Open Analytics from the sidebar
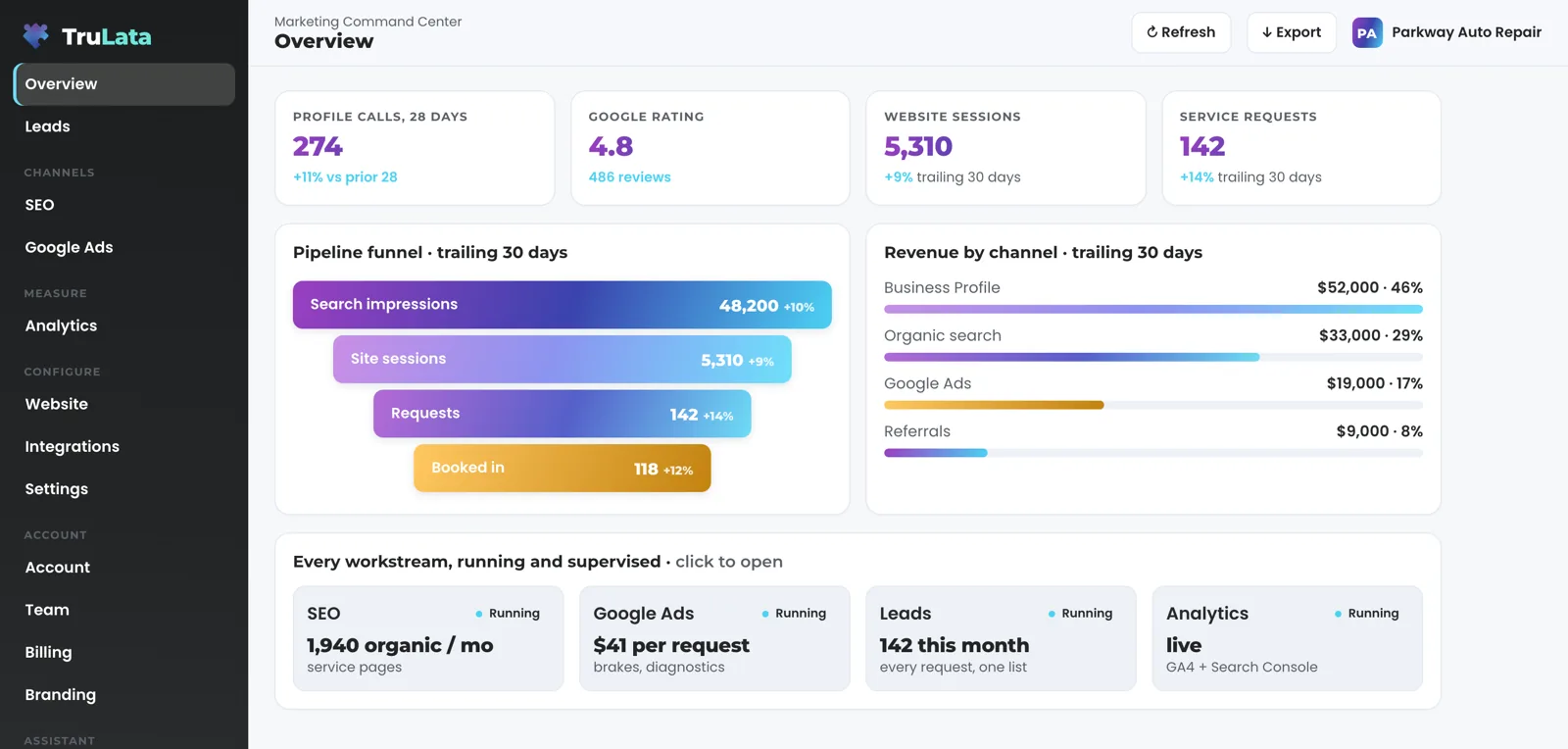This screenshot has width=1568, height=749. [x=124, y=325]
